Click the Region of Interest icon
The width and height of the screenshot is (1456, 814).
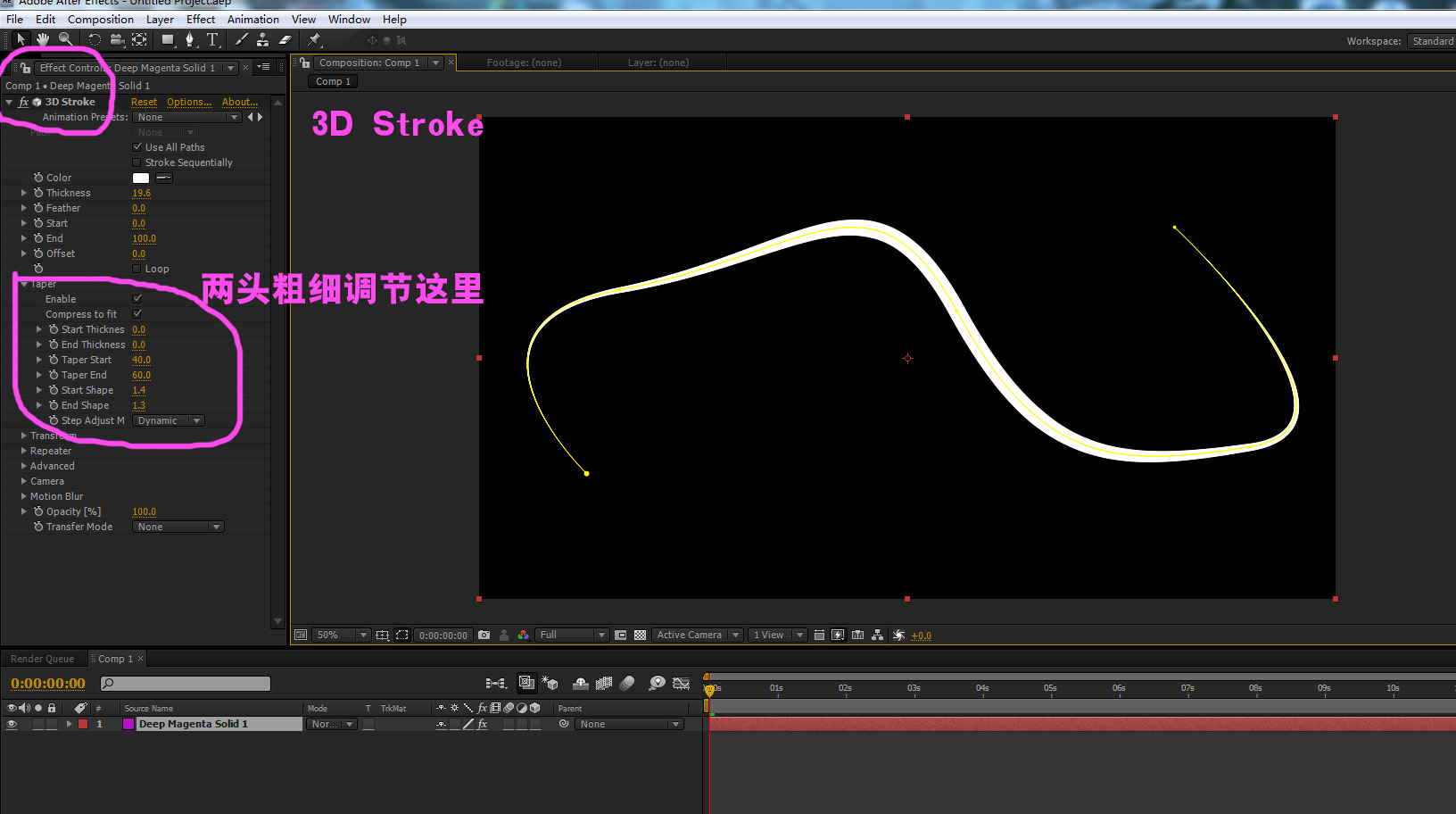620,635
